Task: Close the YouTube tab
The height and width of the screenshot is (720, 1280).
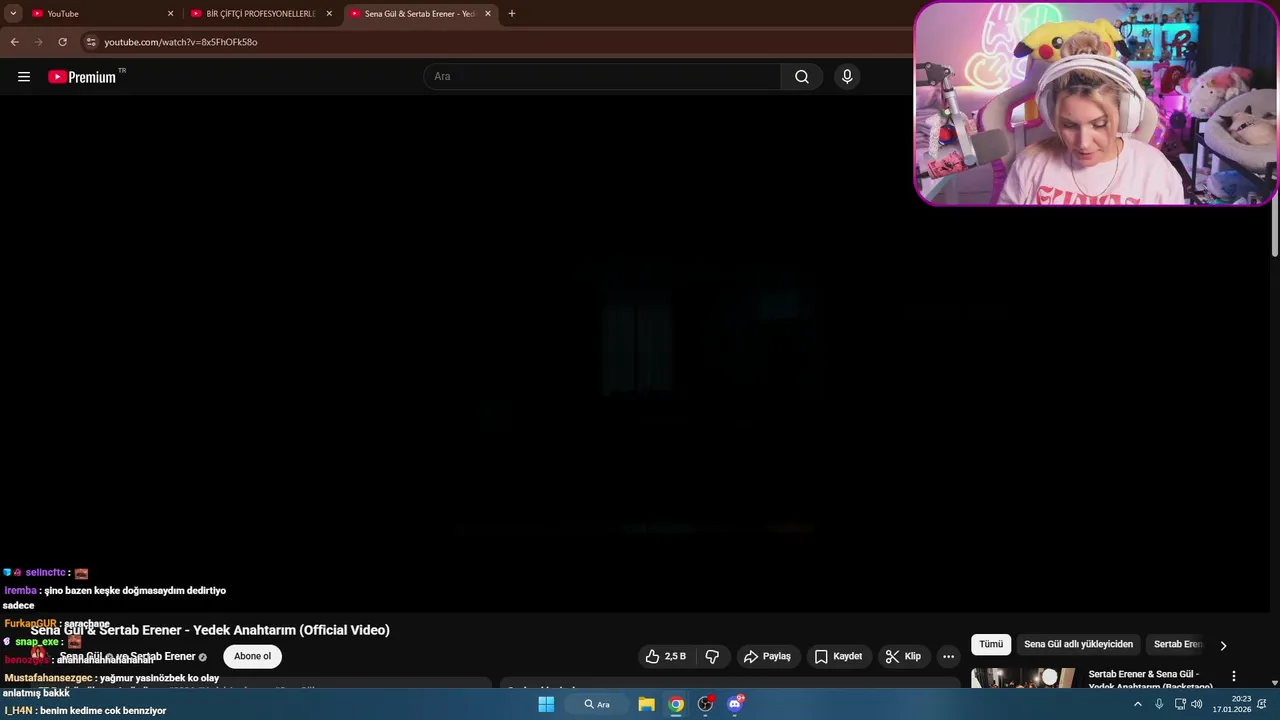Action: tap(170, 14)
